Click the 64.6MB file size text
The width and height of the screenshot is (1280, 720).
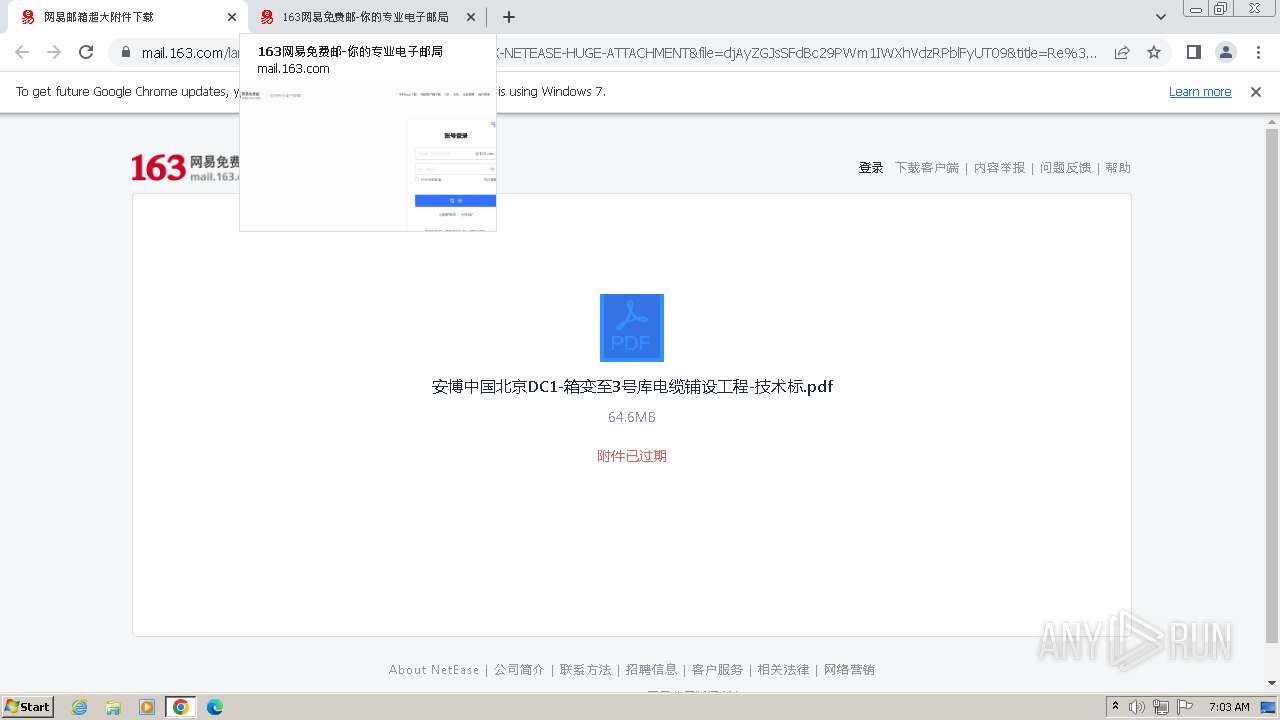(x=632, y=417)
